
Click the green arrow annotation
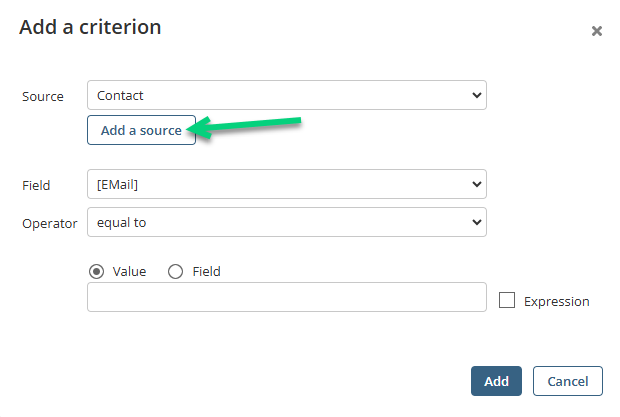coord(244,126)
